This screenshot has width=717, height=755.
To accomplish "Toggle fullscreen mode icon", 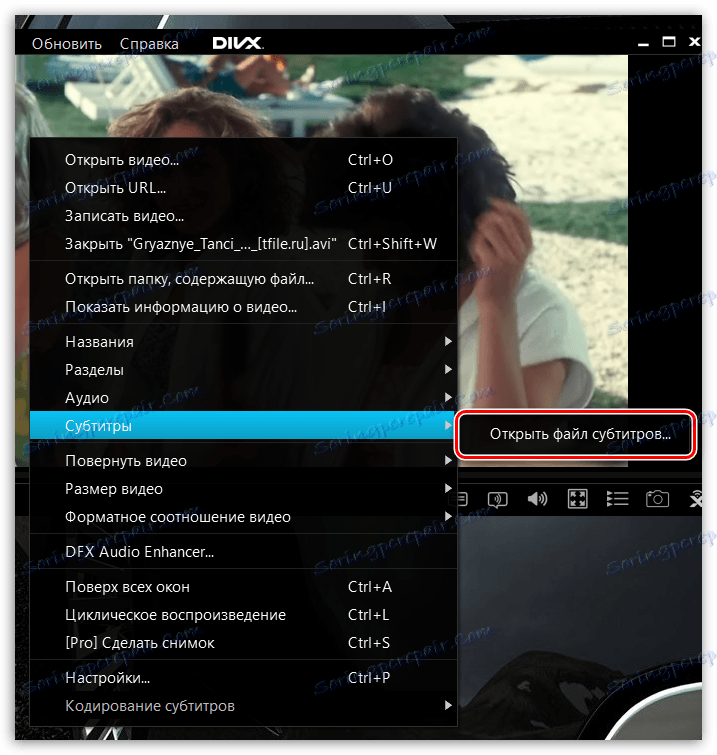I will pyautogui.click(x=577, y=499).
